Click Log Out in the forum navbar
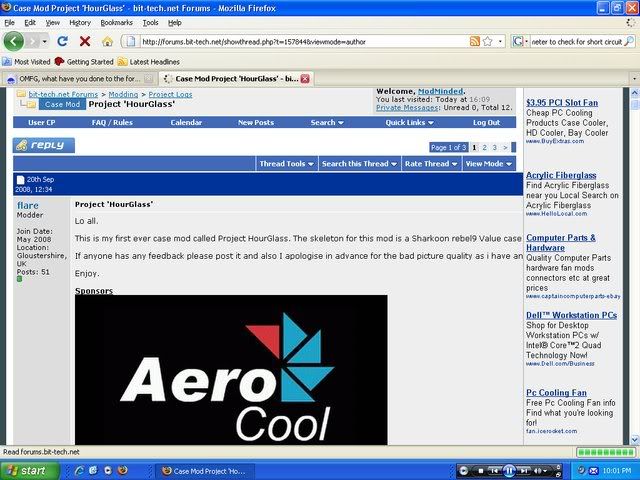640x480 pixels. click(x=487, y=122)
